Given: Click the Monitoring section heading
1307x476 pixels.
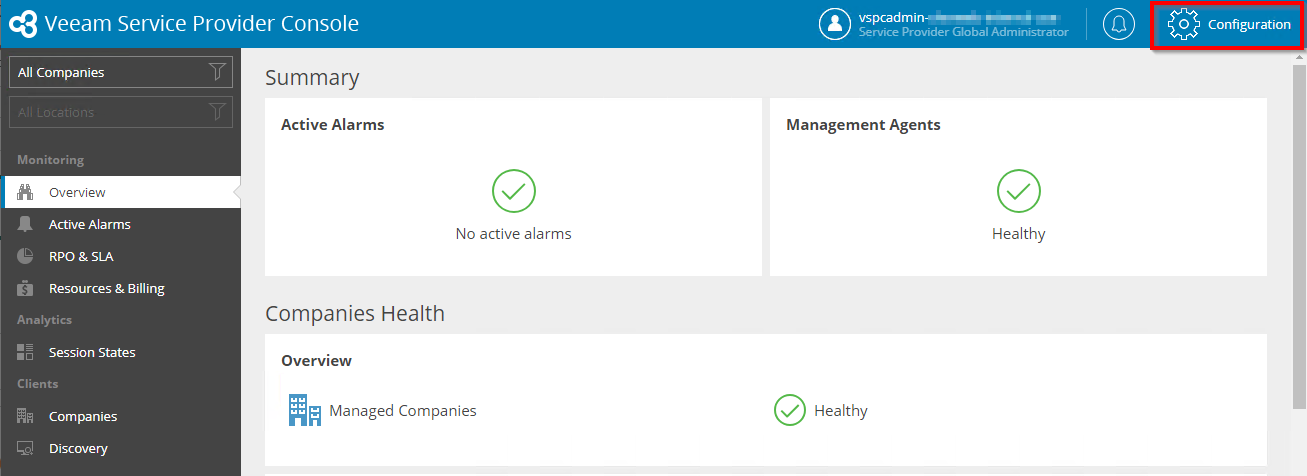Looking at the screenshot, I should pyautogui.click(x=50, y=160).
